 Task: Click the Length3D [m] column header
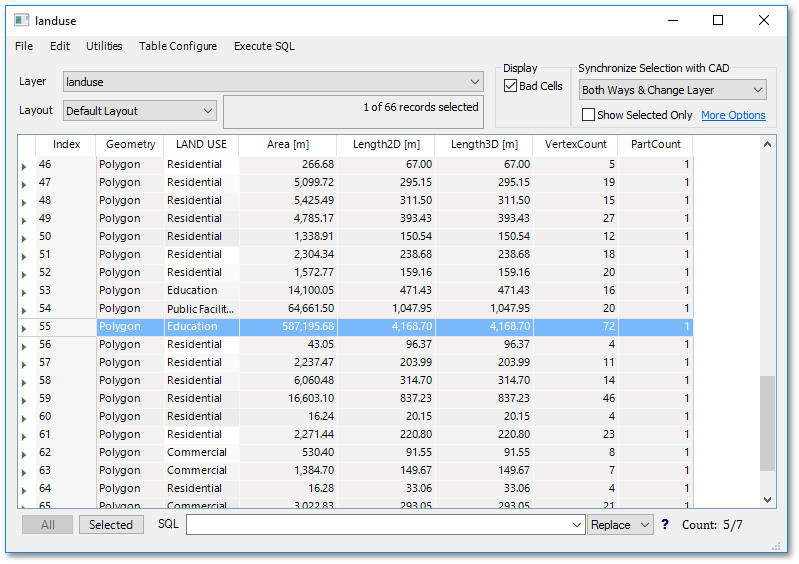coord(484,144)
